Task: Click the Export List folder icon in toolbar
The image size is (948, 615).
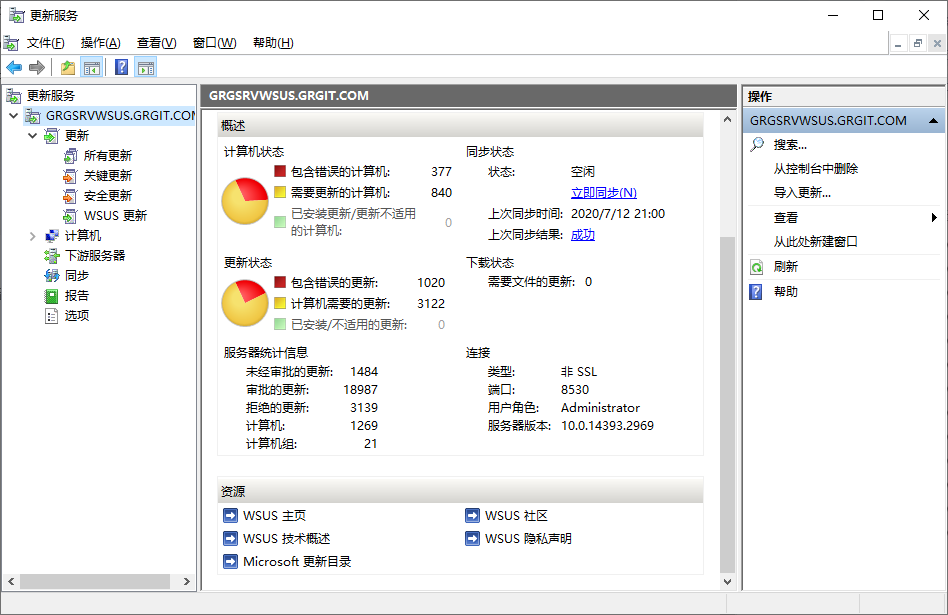Action: [67, 67]
